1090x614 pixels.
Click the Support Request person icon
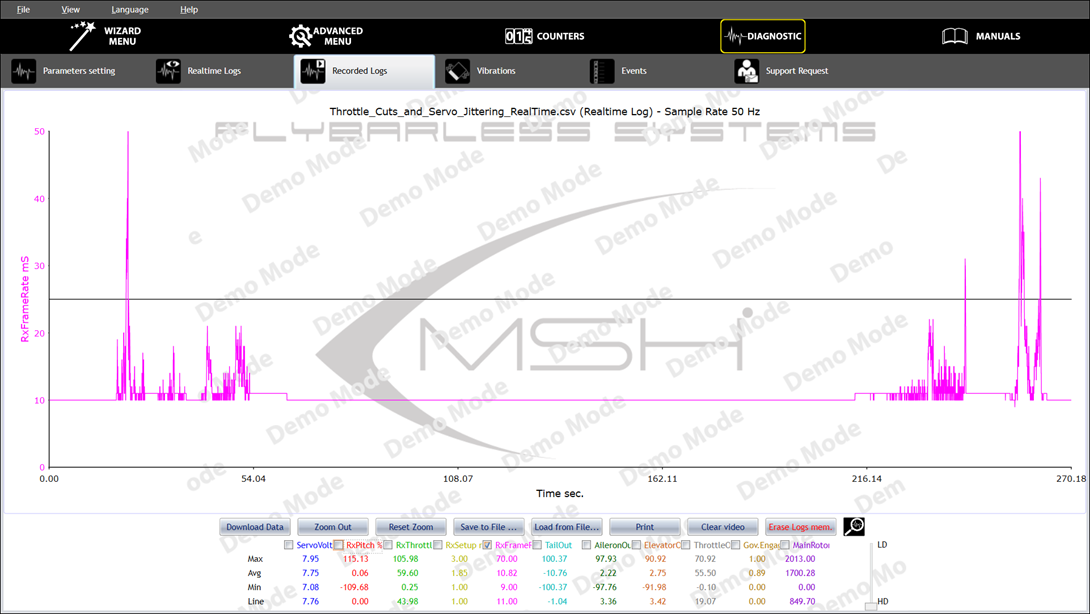[746, 71]
